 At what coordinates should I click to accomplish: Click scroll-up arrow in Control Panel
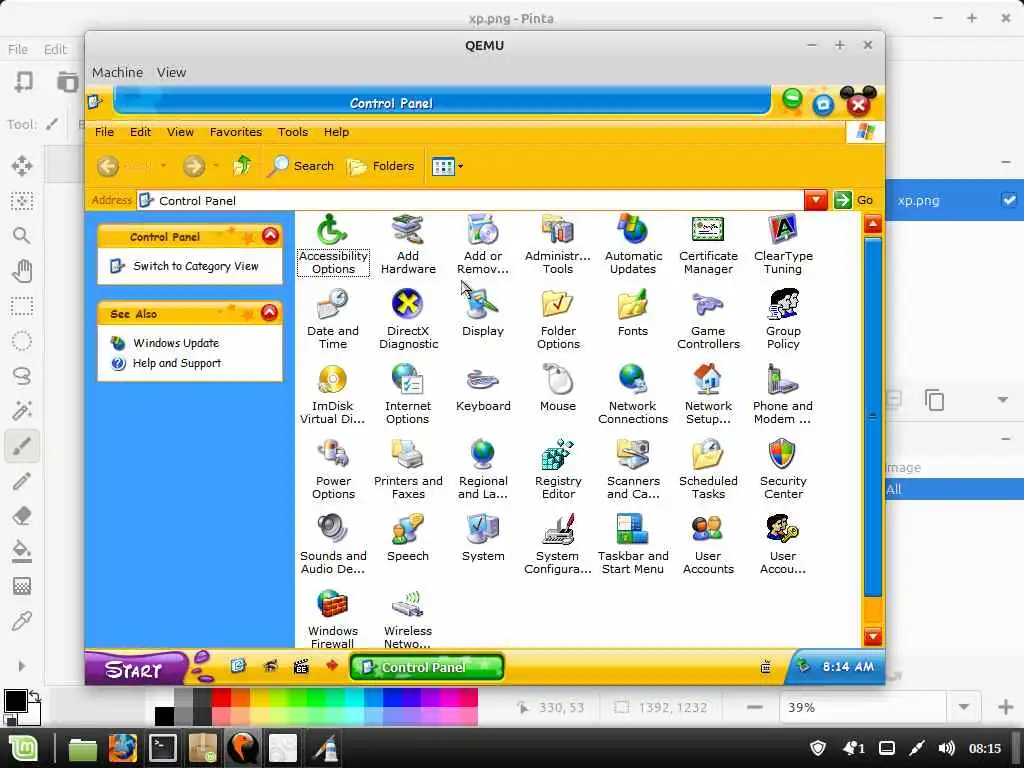[x=873, y=225]
